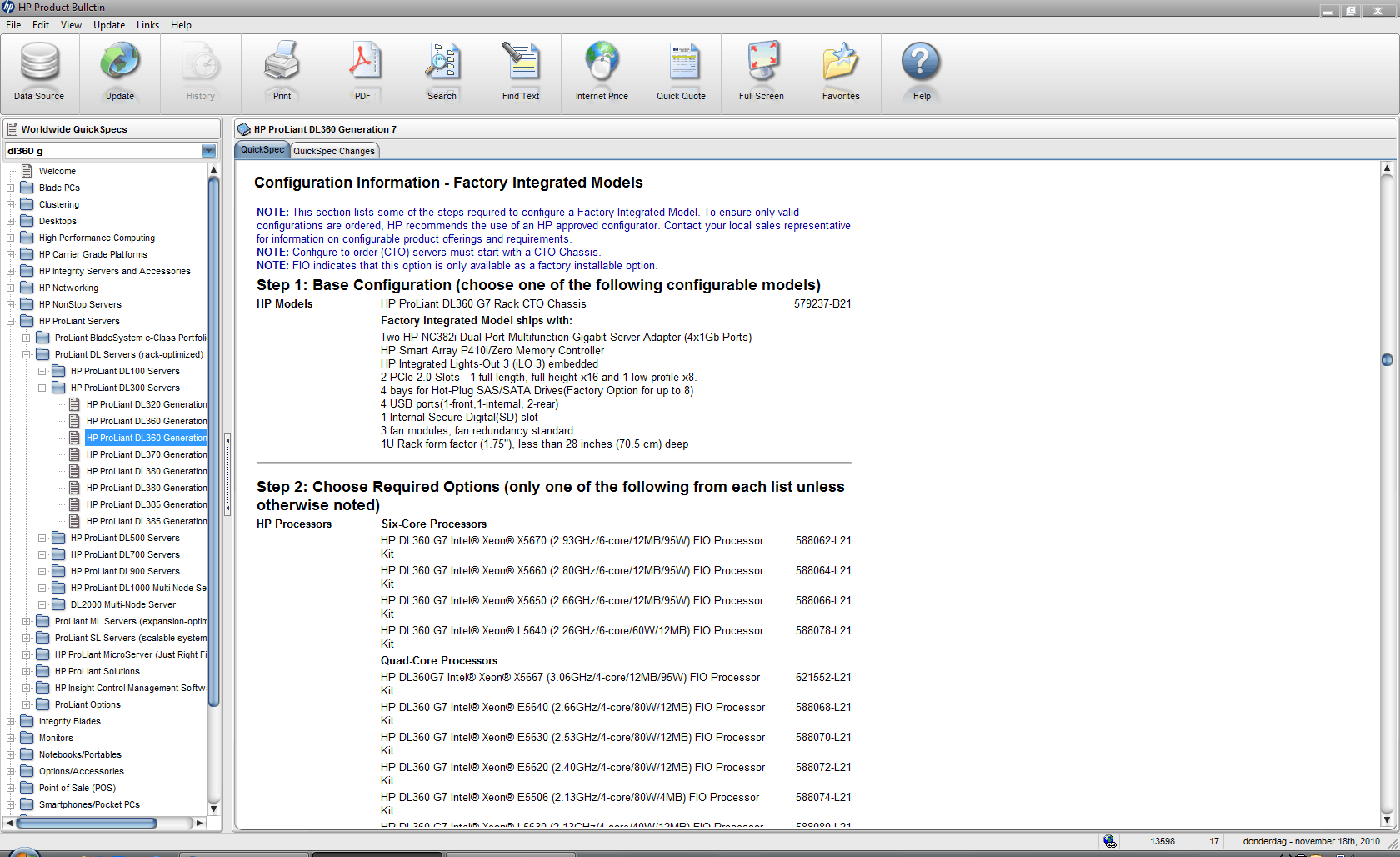Viewport: 1400px width, 857px height.
Task: Open the Links menu
Action: click(x=147, y=25)
